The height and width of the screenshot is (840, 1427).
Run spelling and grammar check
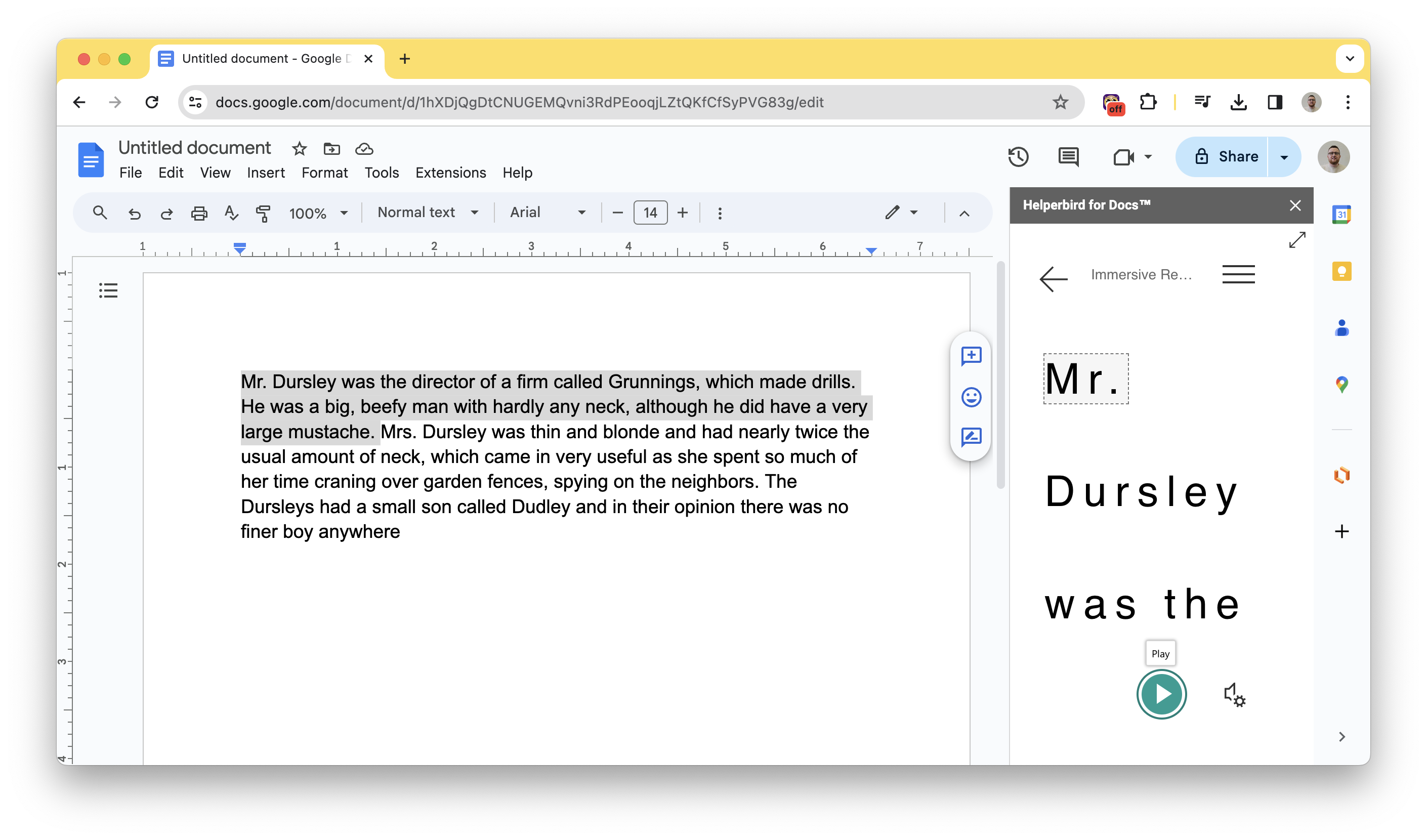[230, 213]
